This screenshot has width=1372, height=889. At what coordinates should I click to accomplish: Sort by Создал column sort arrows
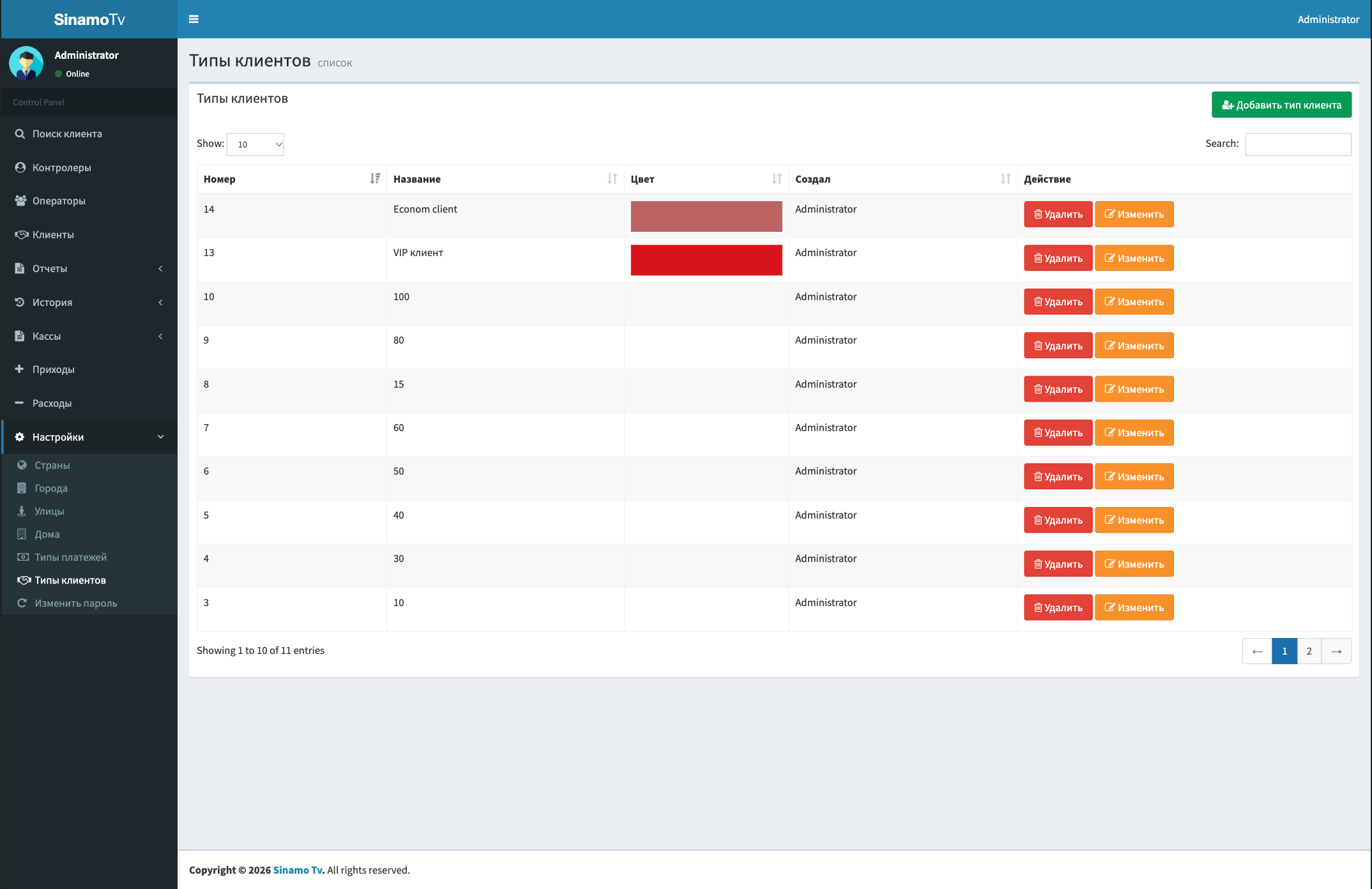1005,179
